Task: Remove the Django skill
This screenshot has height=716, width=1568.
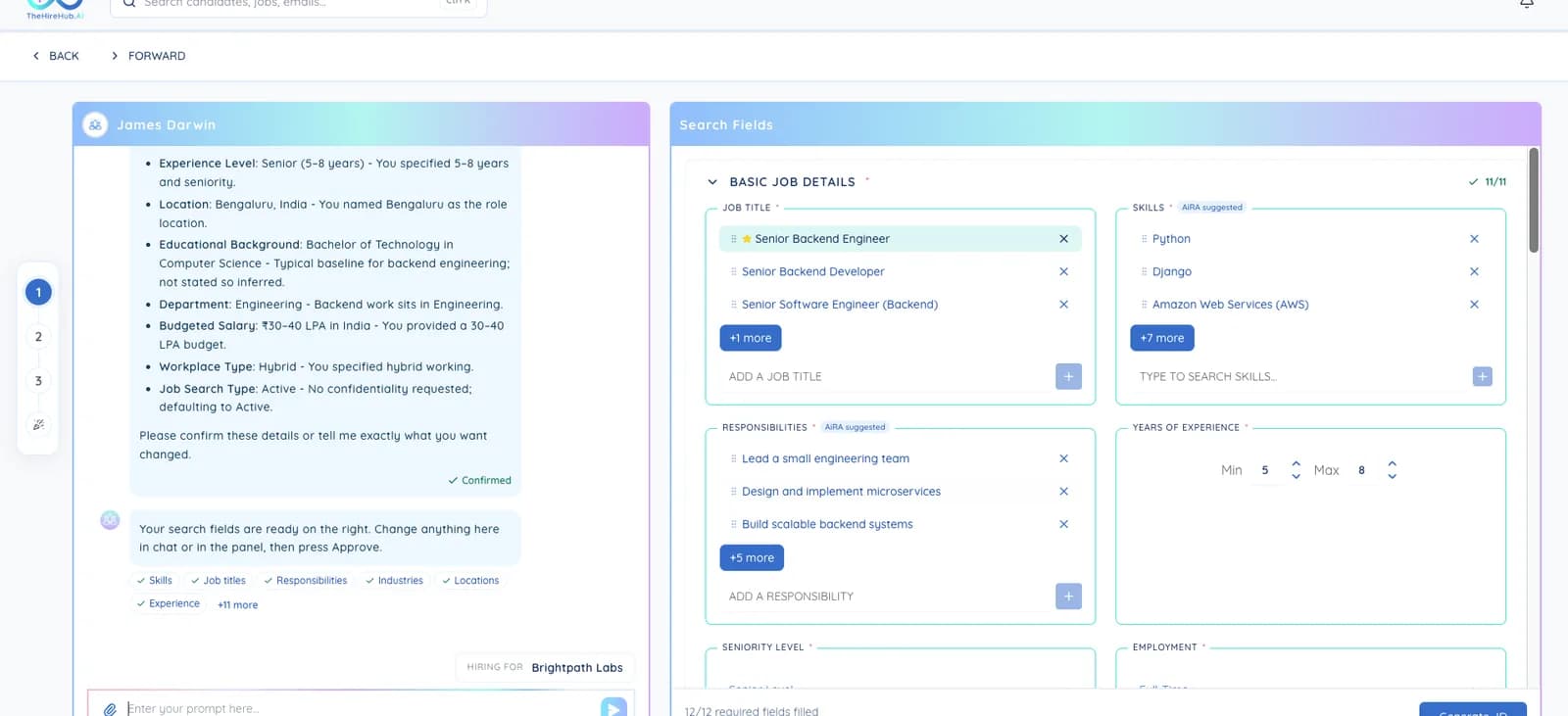Action: [1474, 271]
